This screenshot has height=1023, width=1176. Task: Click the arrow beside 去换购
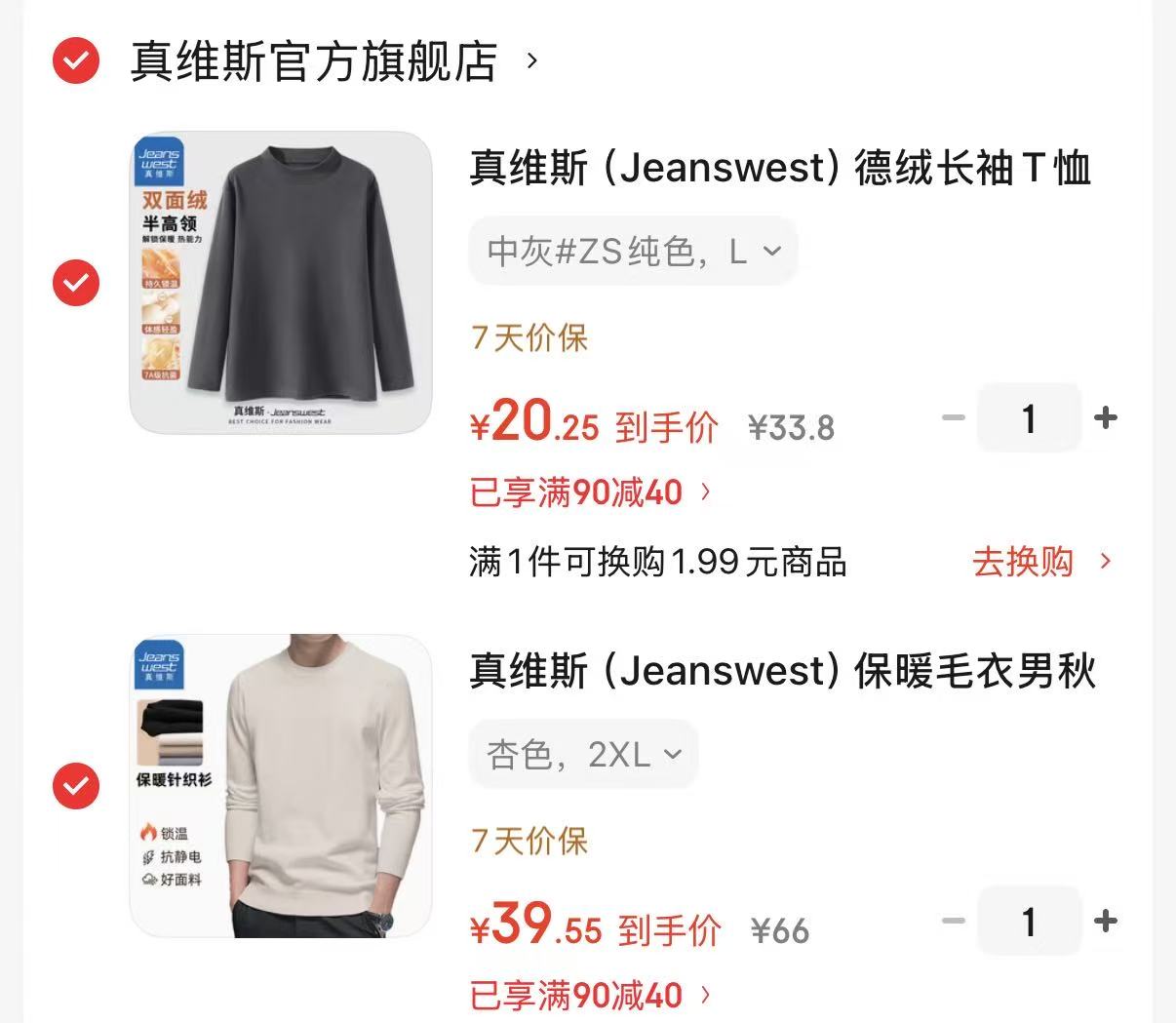pyautogui.click(x=1105, y=562)
